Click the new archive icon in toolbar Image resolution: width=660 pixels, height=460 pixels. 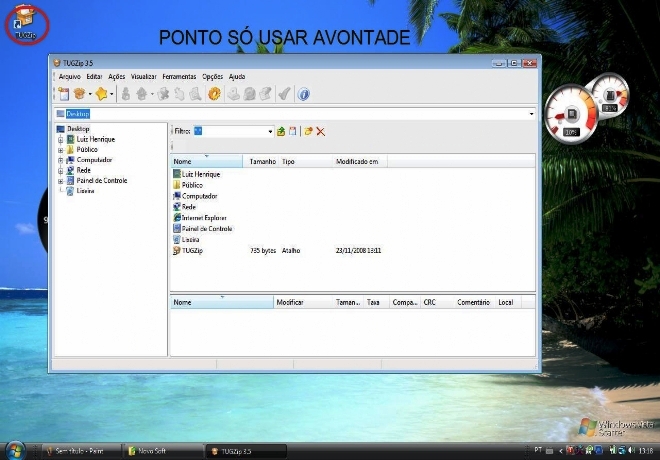[x=63, y=93]
